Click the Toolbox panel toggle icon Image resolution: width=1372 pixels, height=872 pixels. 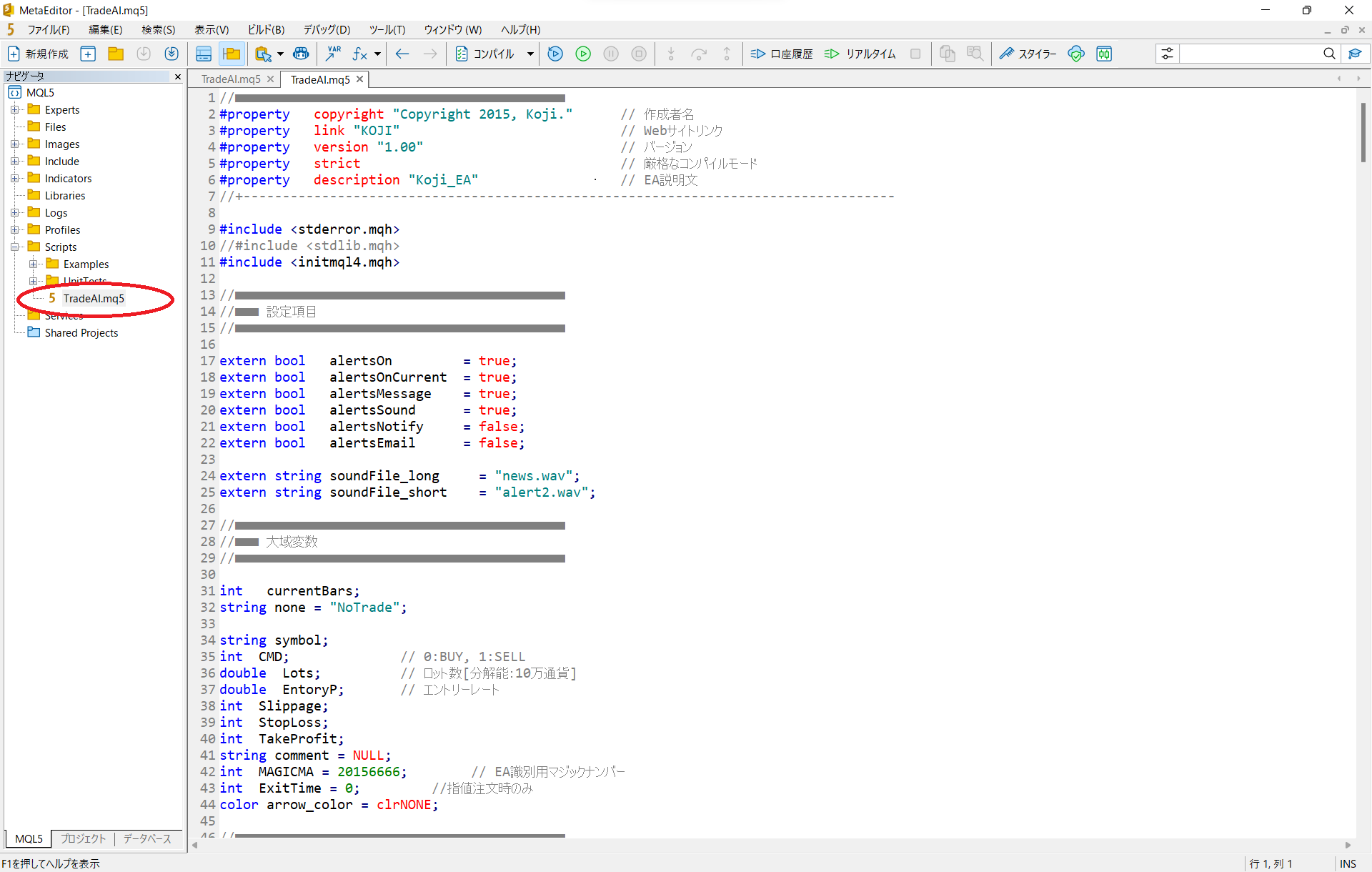204,54
